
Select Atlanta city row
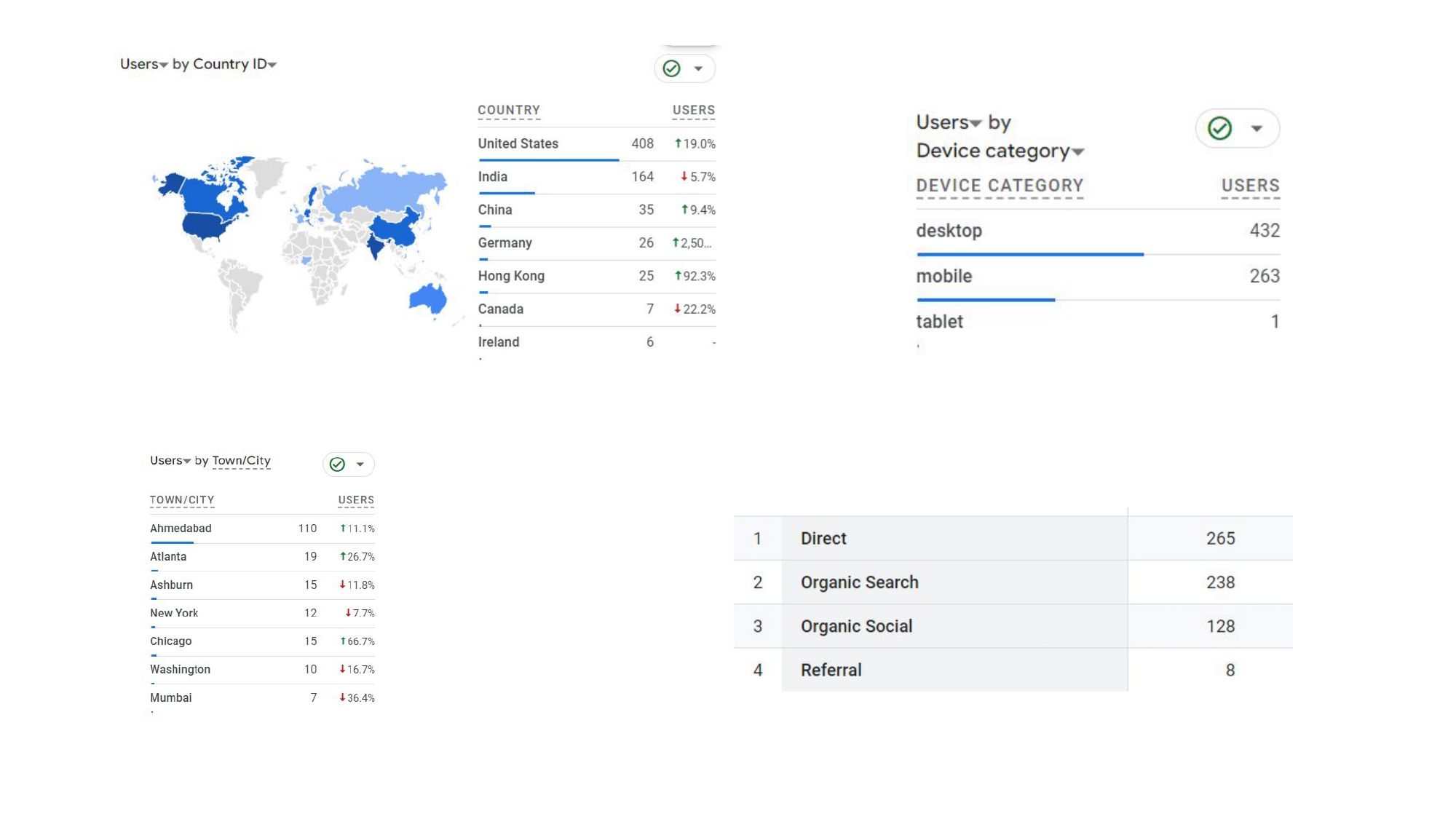pos(262,558)
